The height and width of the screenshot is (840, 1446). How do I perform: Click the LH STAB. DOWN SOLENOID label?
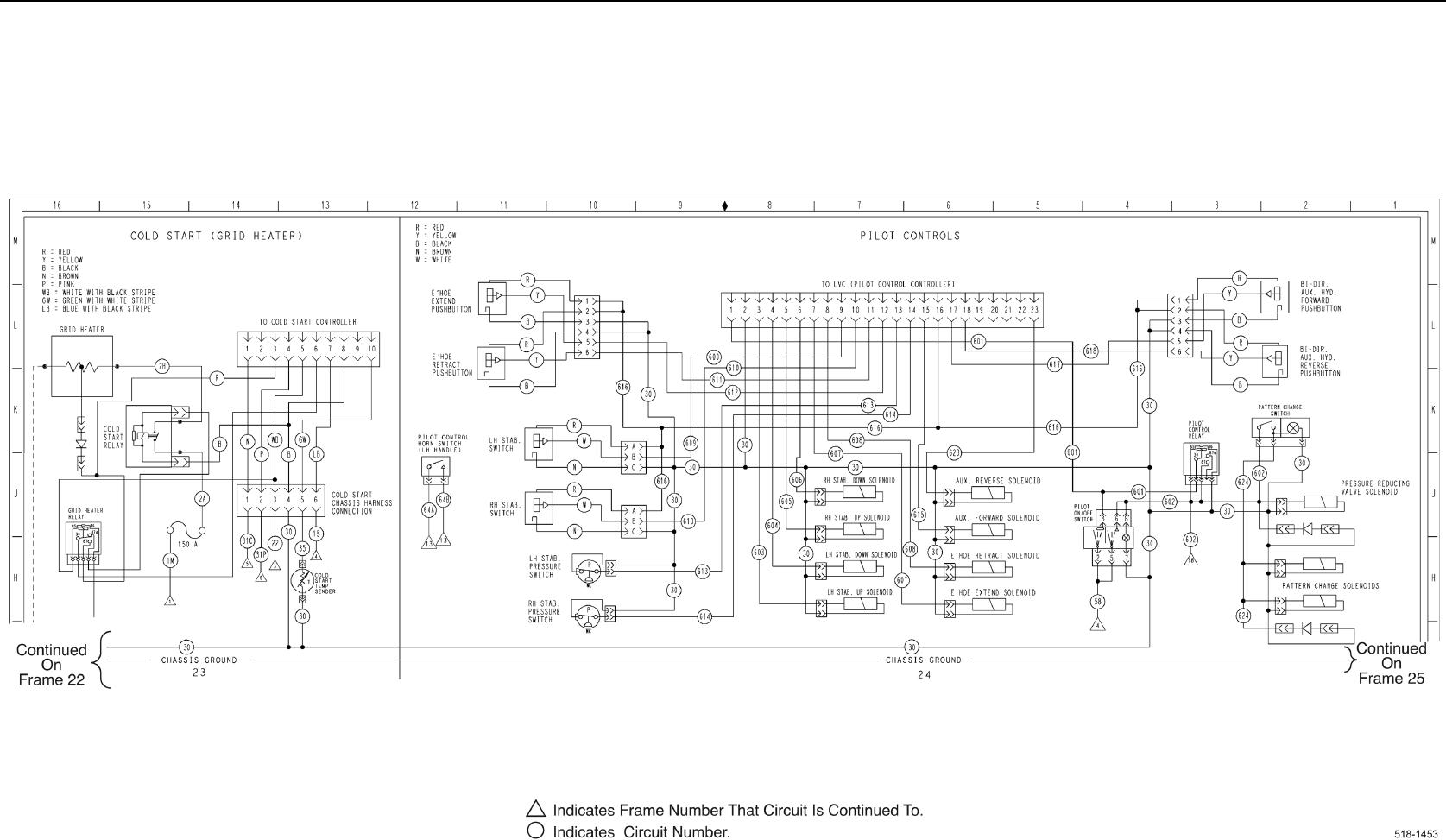pos(860,554)
